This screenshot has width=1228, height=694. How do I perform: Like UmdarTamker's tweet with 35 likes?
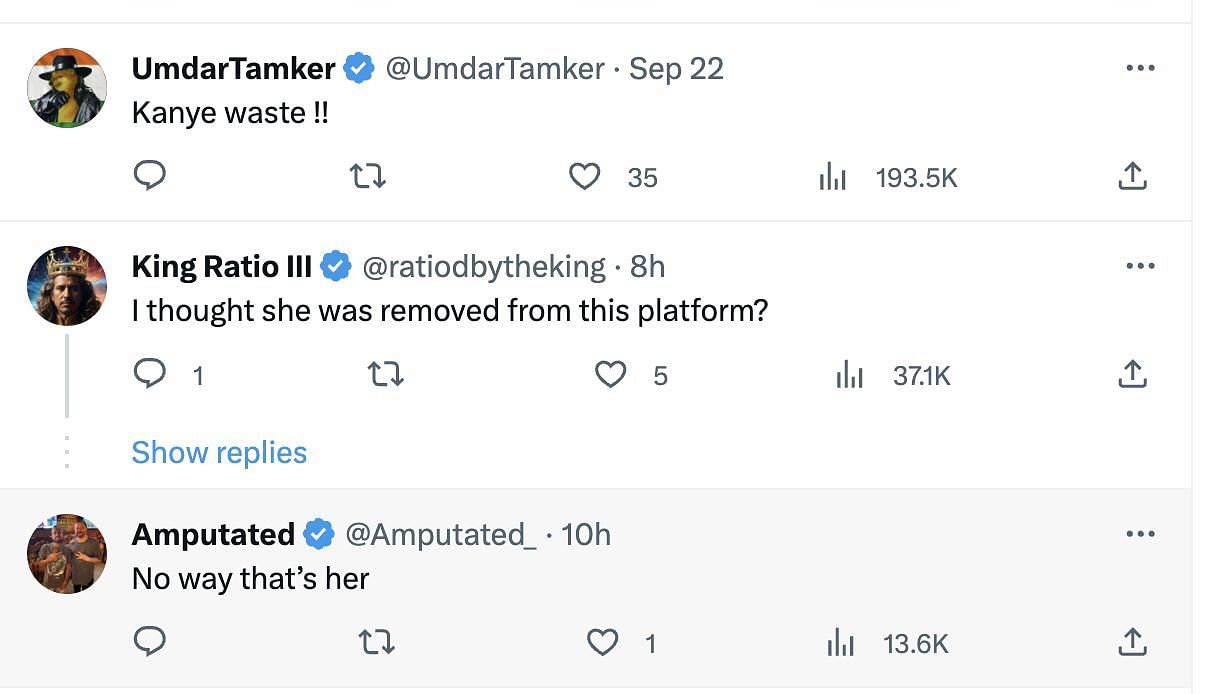pos(584,177)
